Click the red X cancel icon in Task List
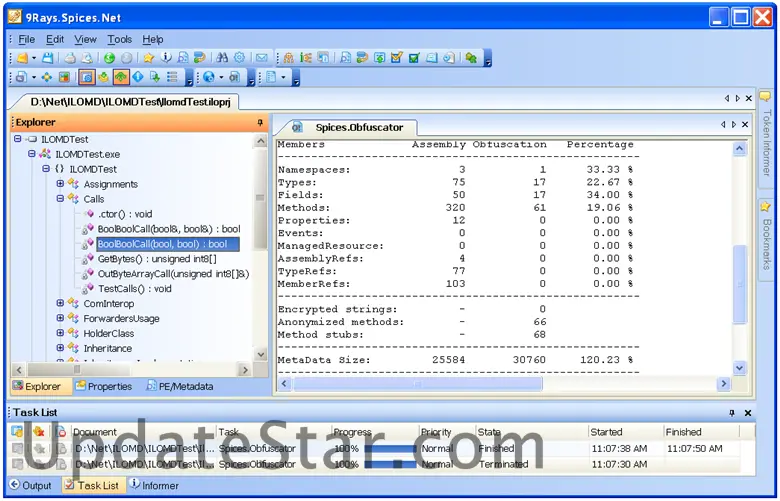 pyautogui.click(x=39, y=431)
